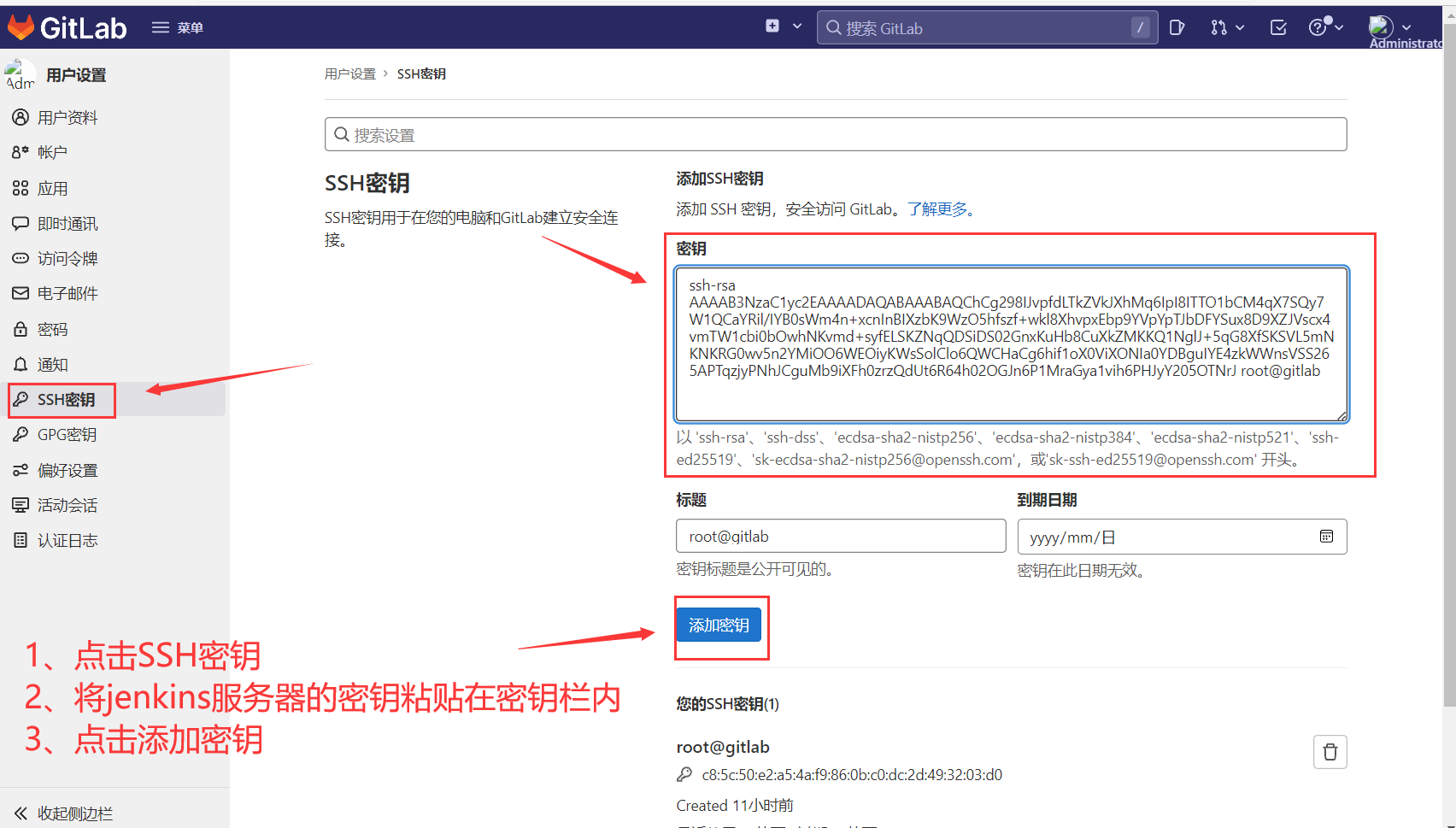Open 访问令牌 settings page

(x=68, y=258)
